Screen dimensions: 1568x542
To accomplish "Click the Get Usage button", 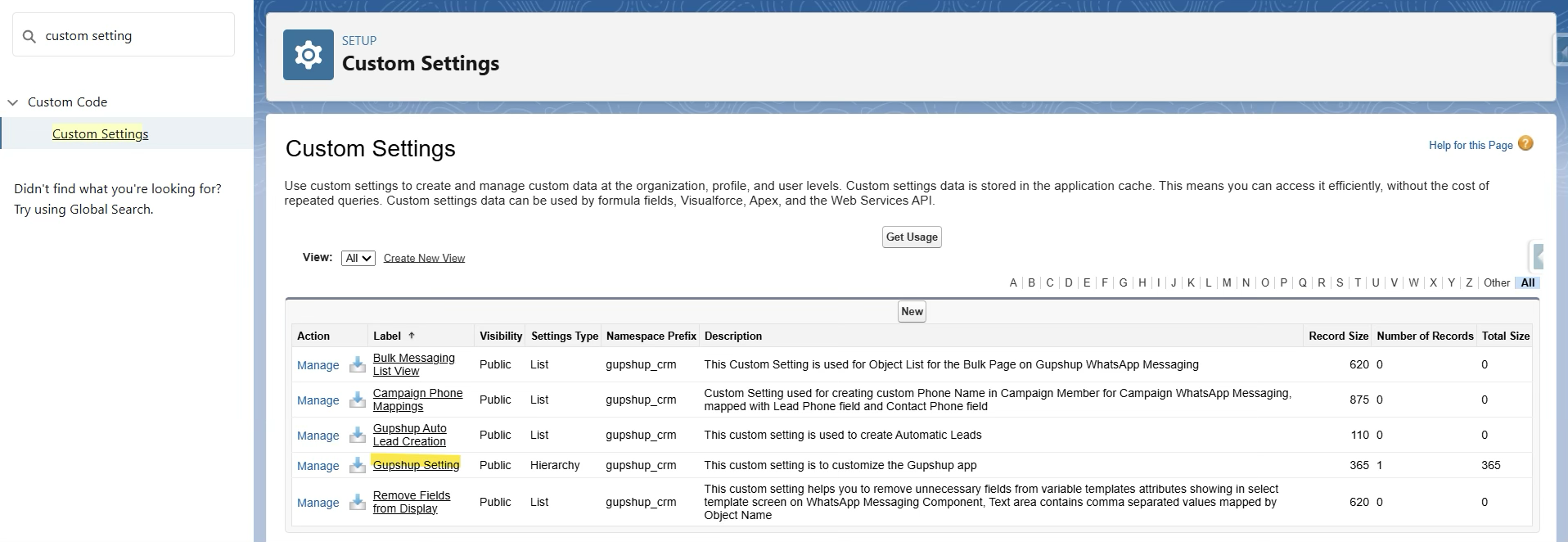I will click(912, 237).
